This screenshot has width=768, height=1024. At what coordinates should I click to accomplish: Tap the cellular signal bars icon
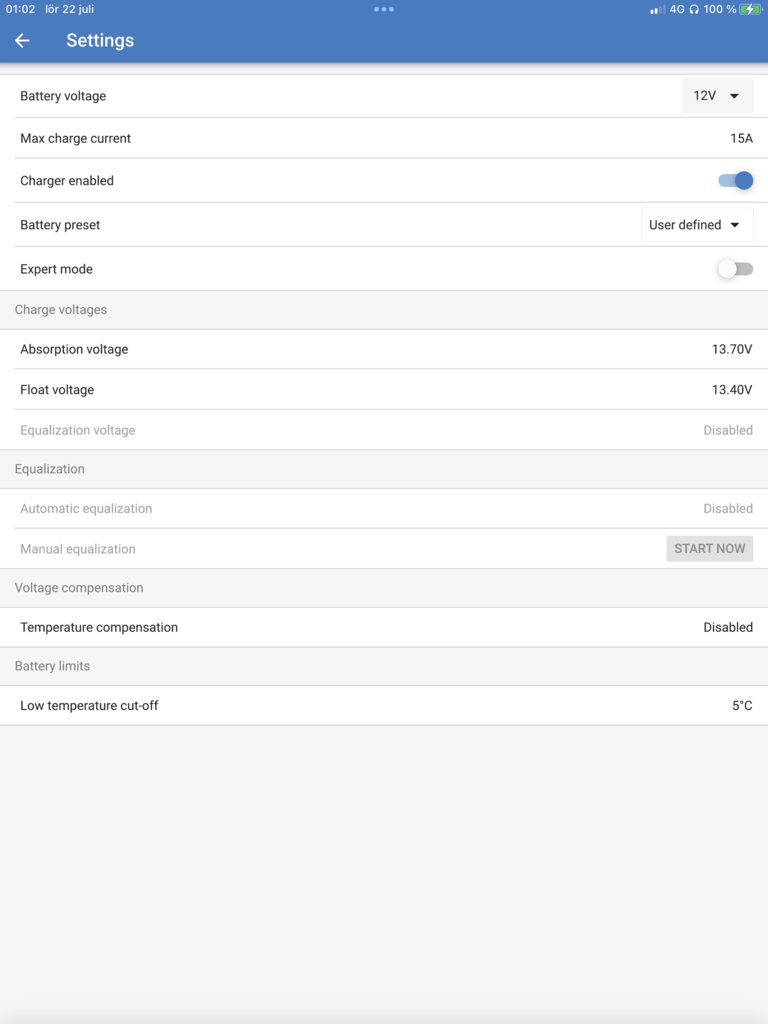point(657,10)
